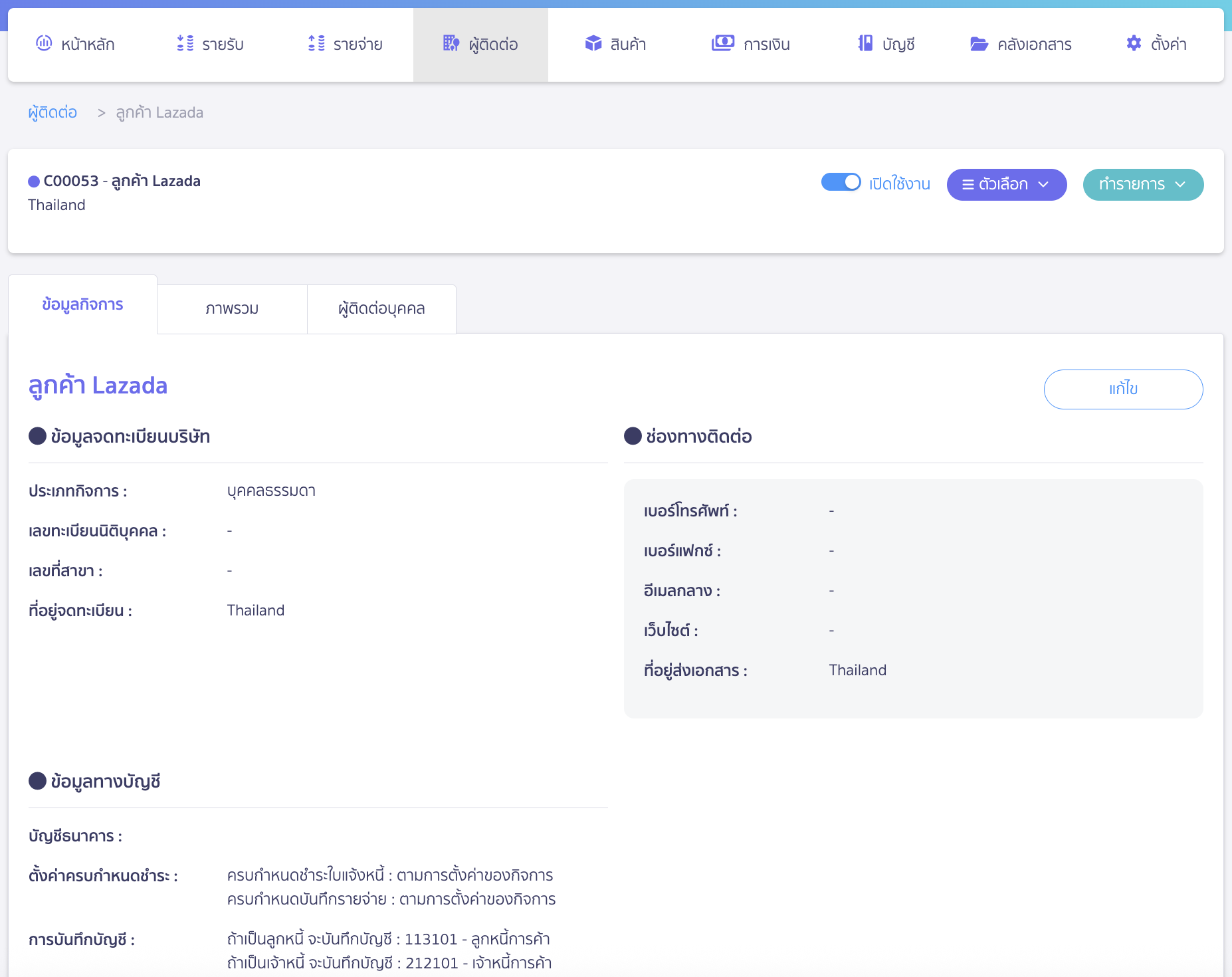Click the dashboard chart icon for หน้าหลัก
This screenshot has width=1232, height=977.
tap(44, 44)
